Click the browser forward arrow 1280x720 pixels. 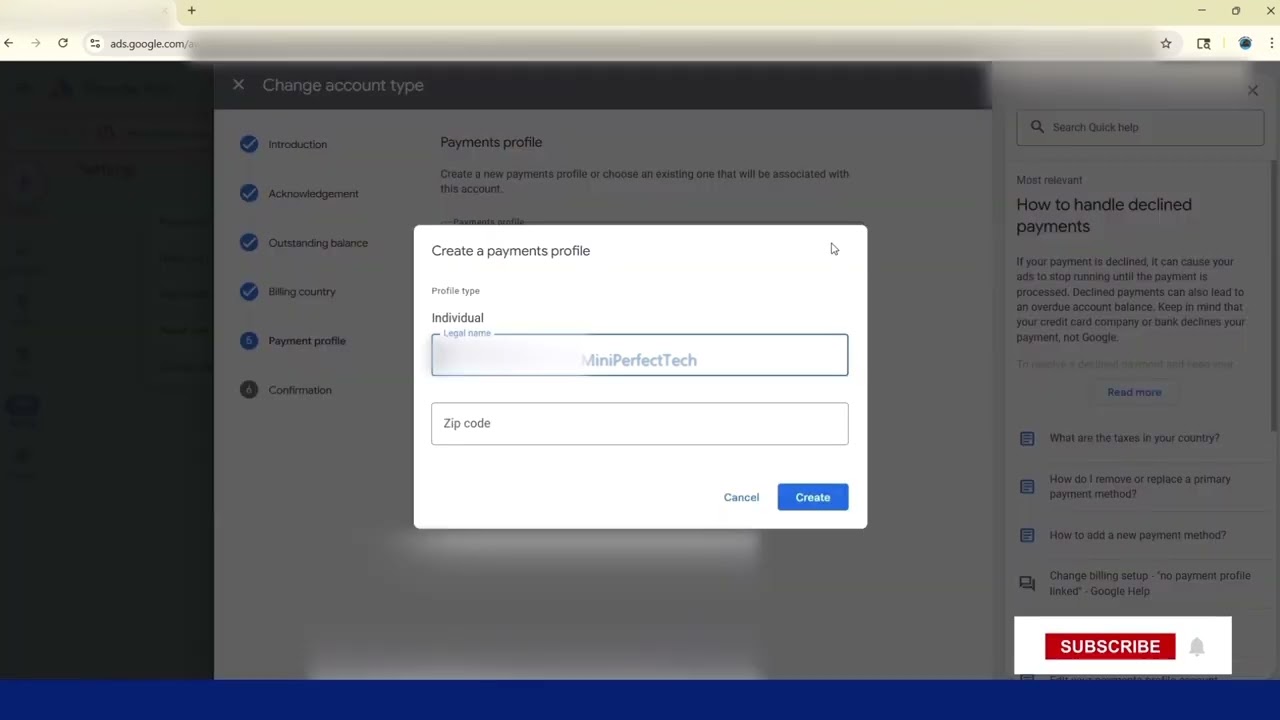tap(36, 43)
